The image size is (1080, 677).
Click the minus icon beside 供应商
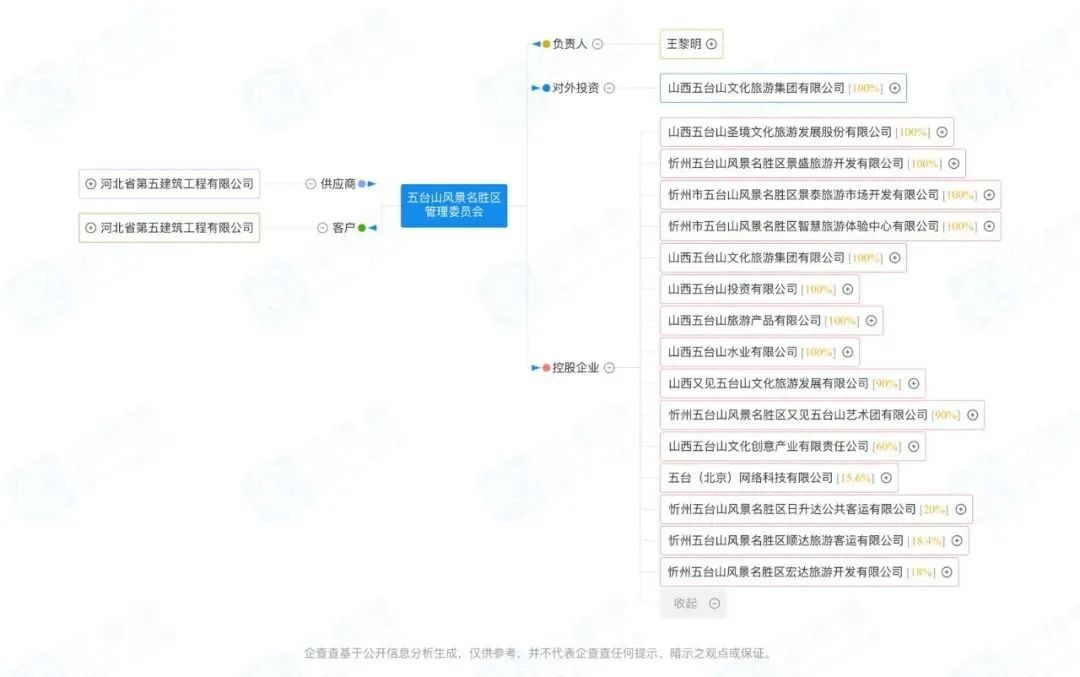tap(311, 183)
